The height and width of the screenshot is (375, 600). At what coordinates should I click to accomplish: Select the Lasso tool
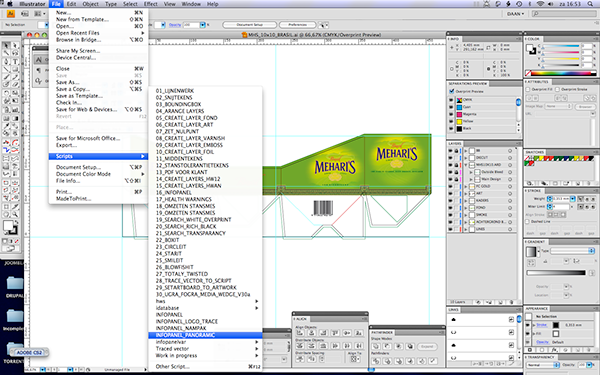(15, 53)
